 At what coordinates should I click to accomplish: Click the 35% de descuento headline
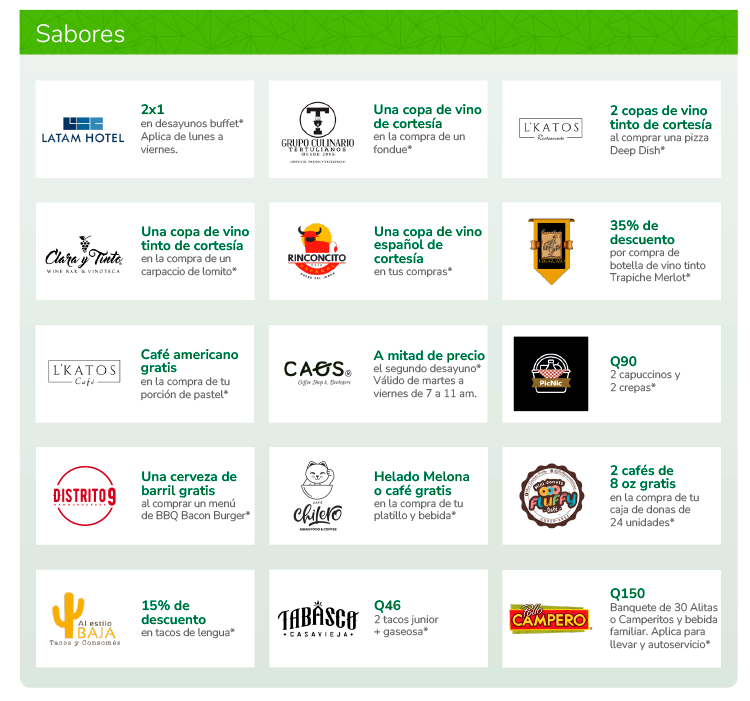(642, 232)
